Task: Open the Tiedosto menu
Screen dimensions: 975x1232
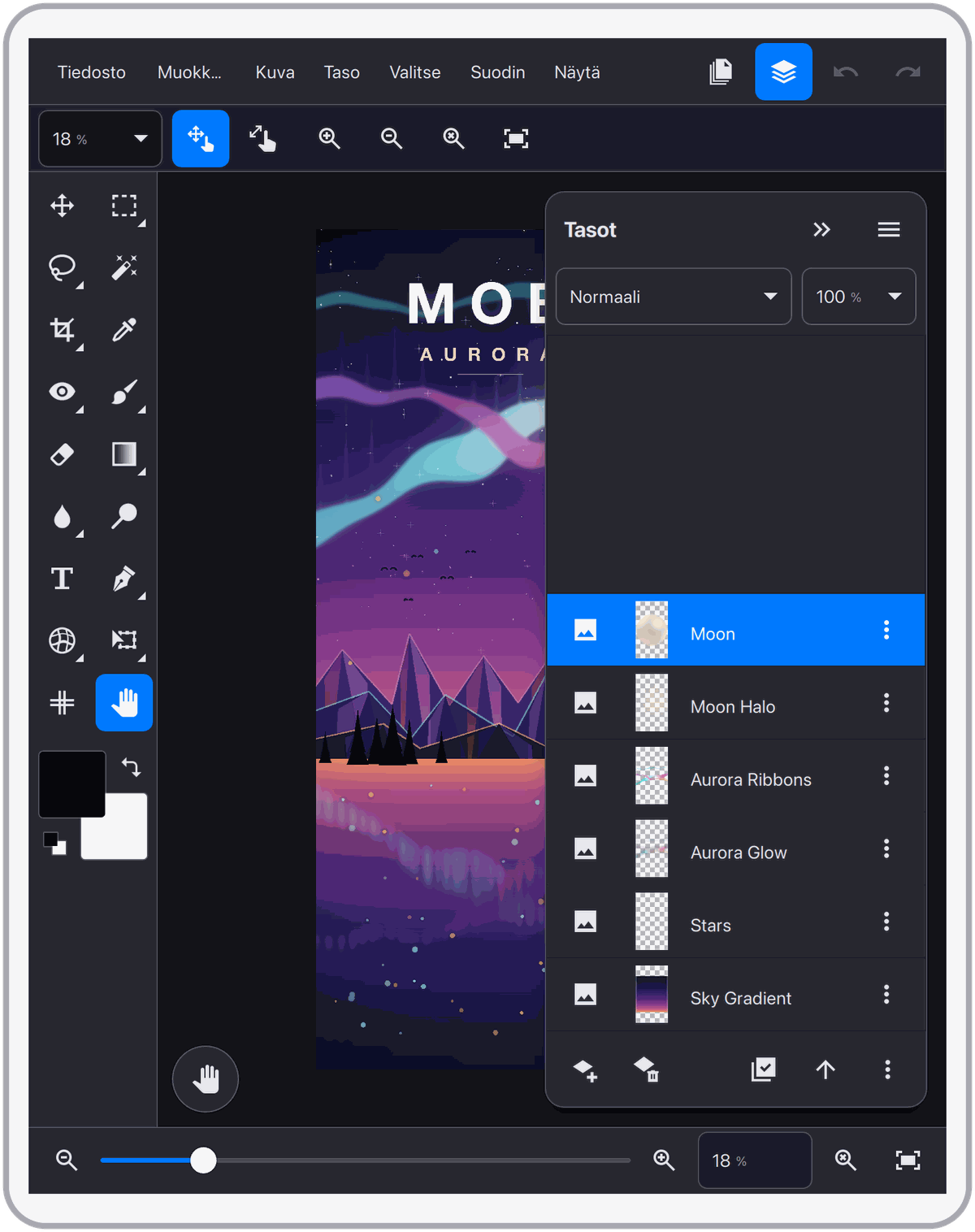Action: pyautogui.click(x=92, y=72)
